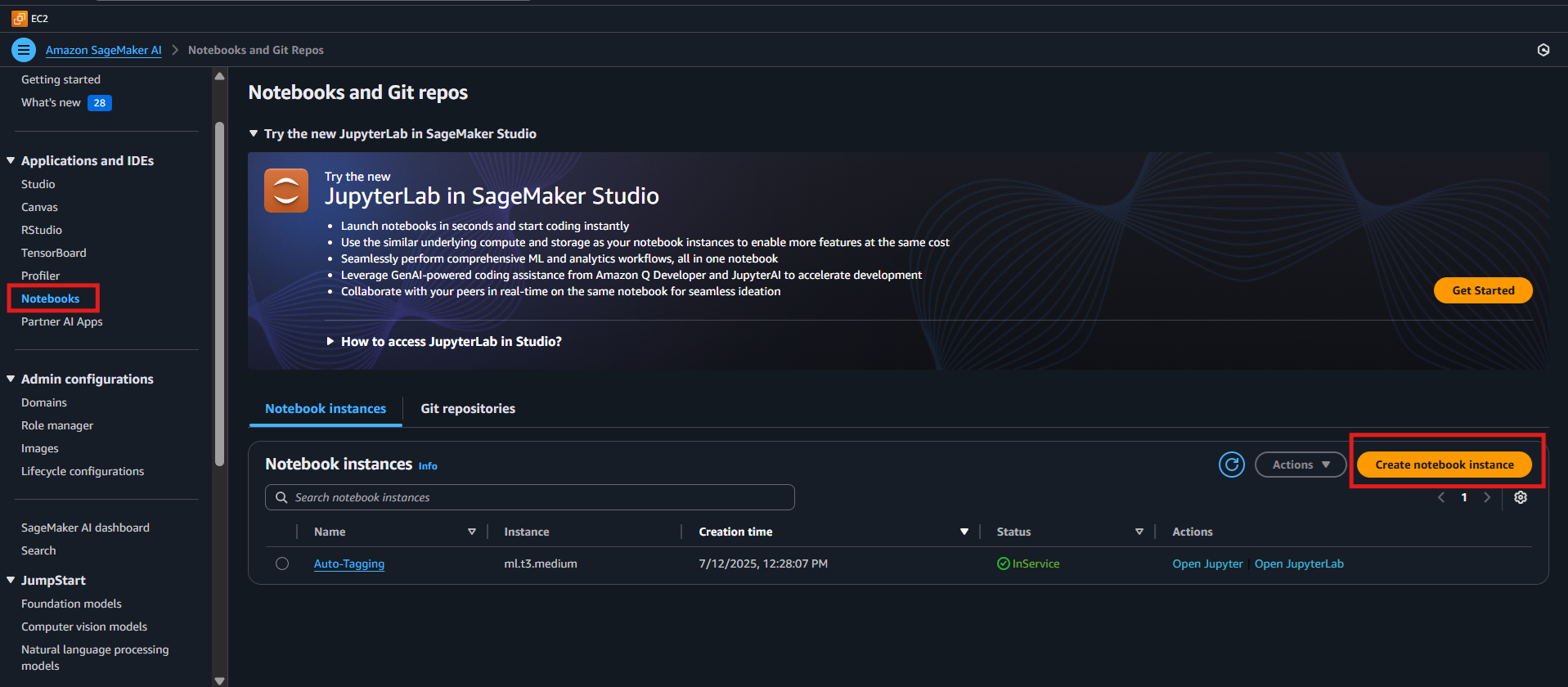Click sidebar scroll down arrow
The image size is (1568, 687).
pyautogui.click(x=219, y=680)
